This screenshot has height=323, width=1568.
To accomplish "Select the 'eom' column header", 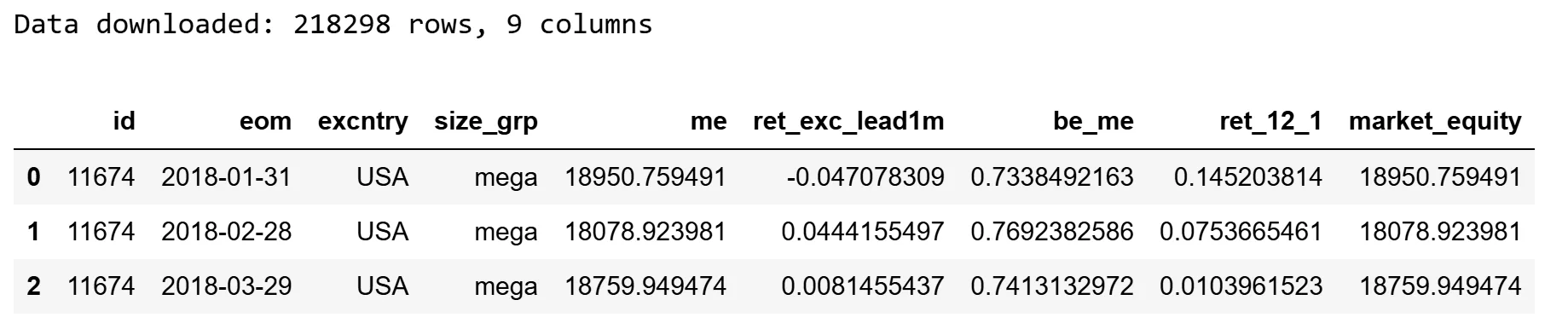I will click(x=265, y=121).
